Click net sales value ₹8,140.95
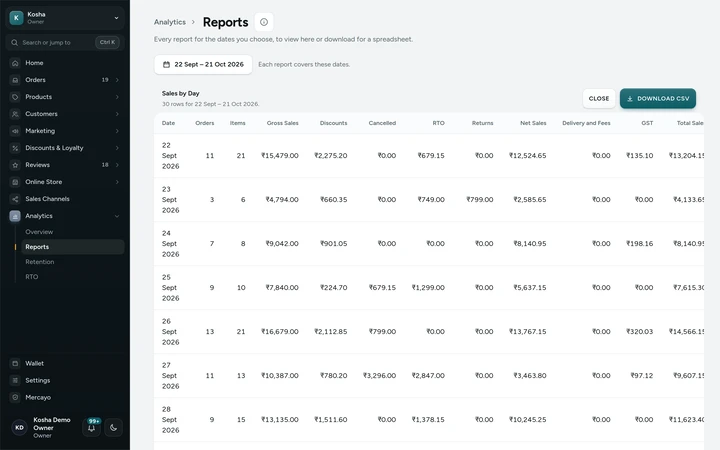Viewport: 720px width, 450px height. point(529,244)
